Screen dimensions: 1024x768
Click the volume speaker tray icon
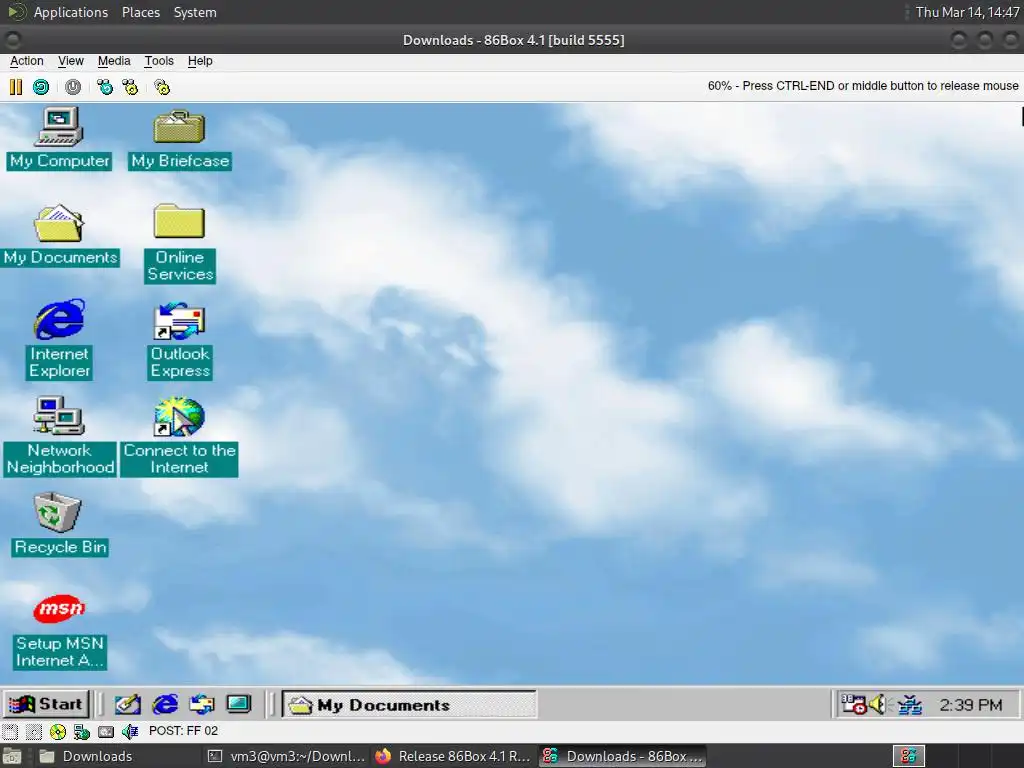(x=878, y=704)
